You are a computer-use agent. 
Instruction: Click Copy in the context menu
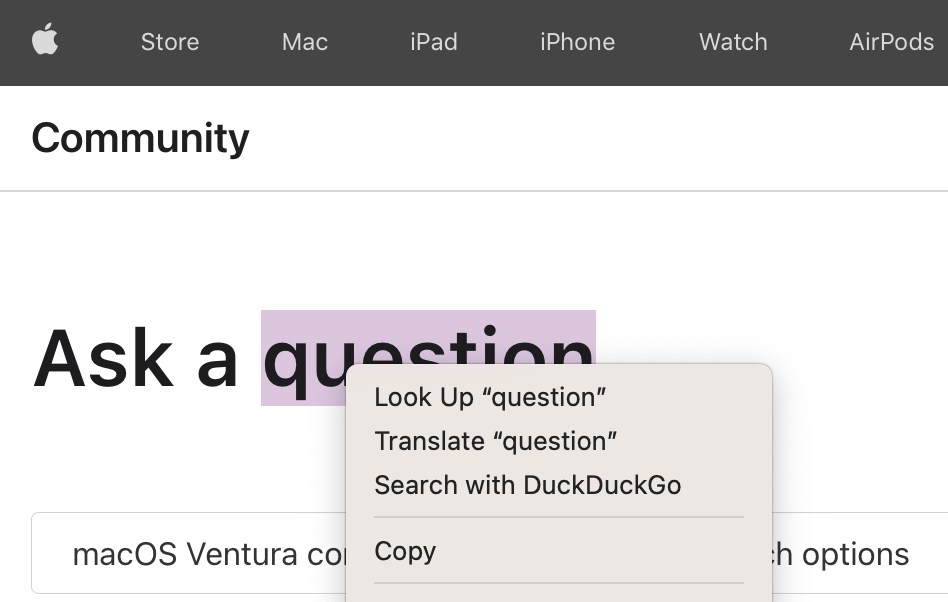coord(405,551)
